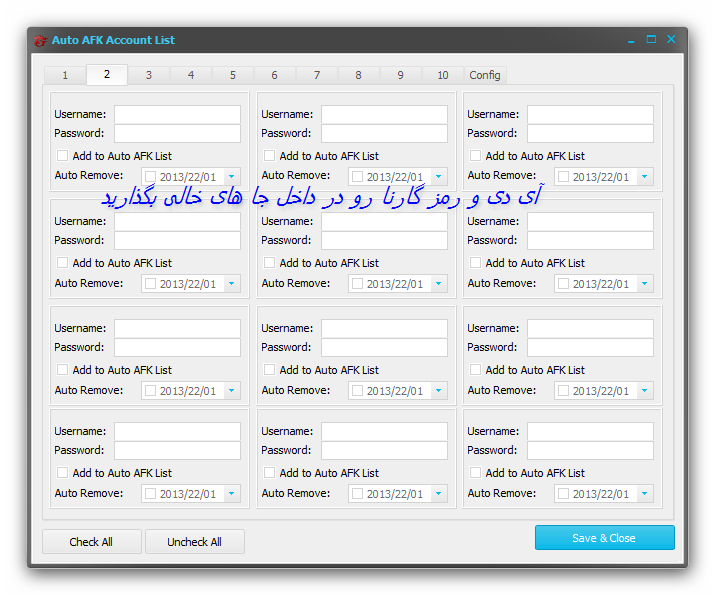715x595 pixels.
Task: Close the Auto AFK Account List window
Action: click(671, 39)
